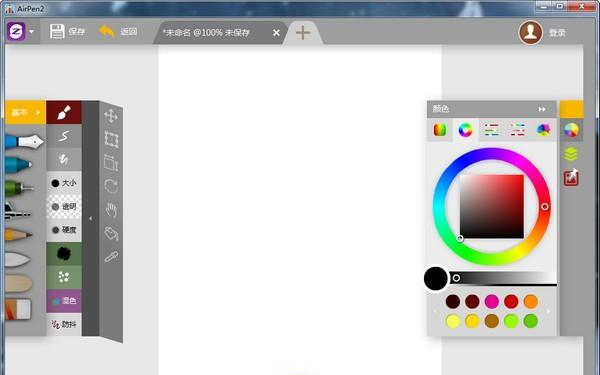Select the scribble stroke mode below S-curve
The image size is (600, 375).
pos(64,159)
